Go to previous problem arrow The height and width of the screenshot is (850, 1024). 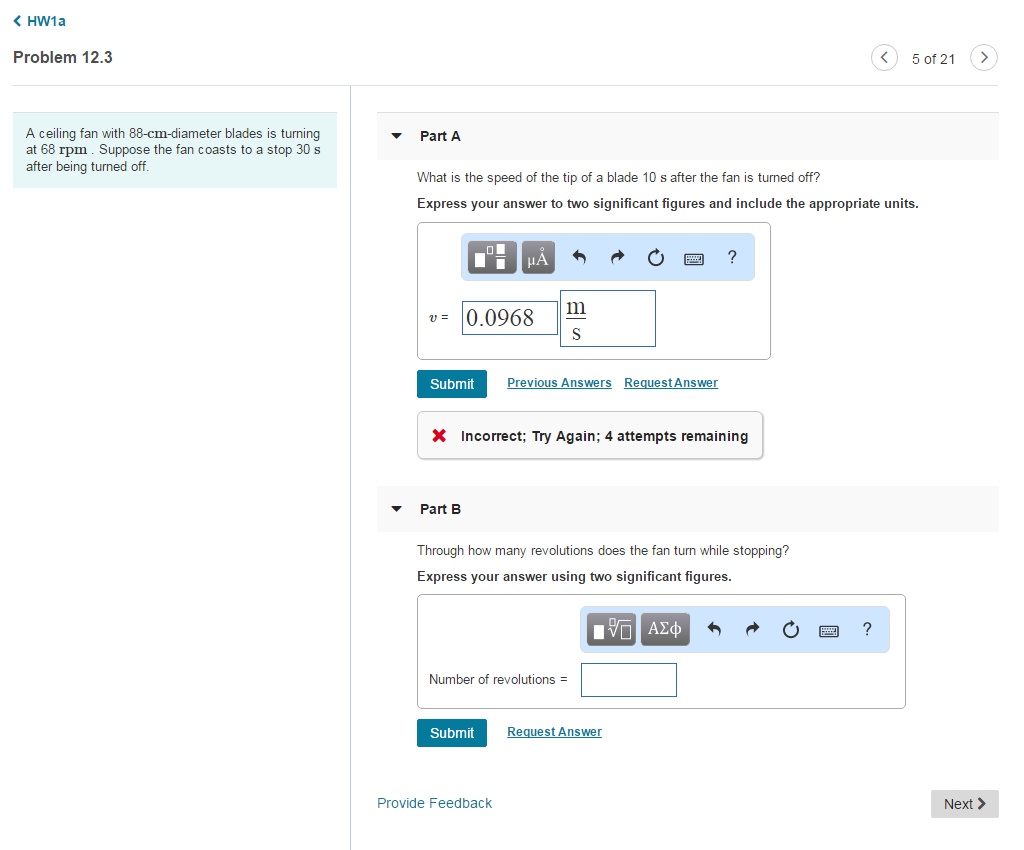(x=884, y=57)
